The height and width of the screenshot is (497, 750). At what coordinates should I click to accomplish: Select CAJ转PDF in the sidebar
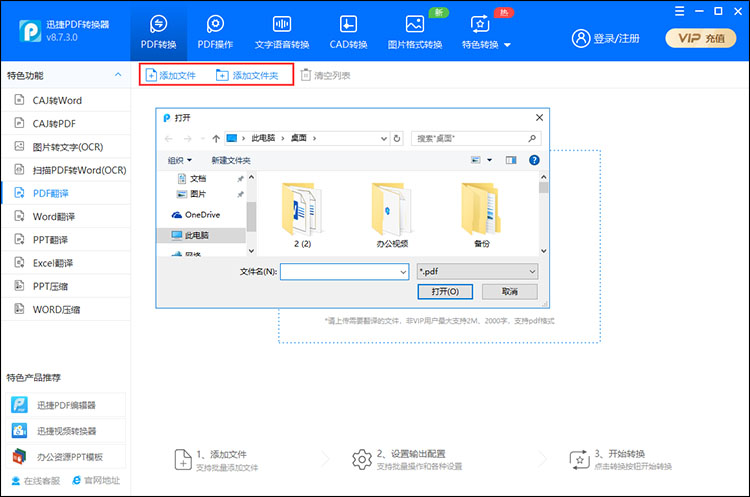[x=66, y=123]
